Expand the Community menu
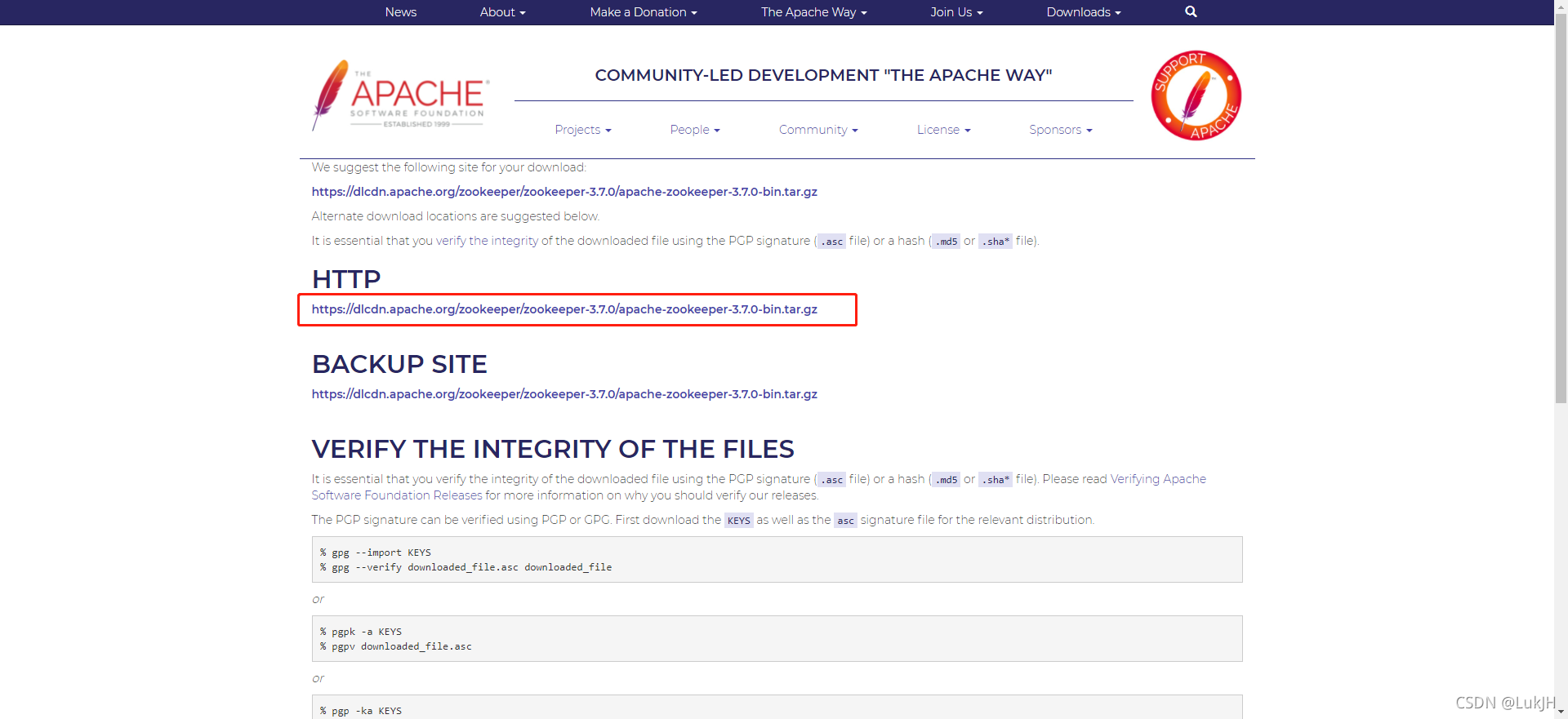1568x719 pixels. 818,130
